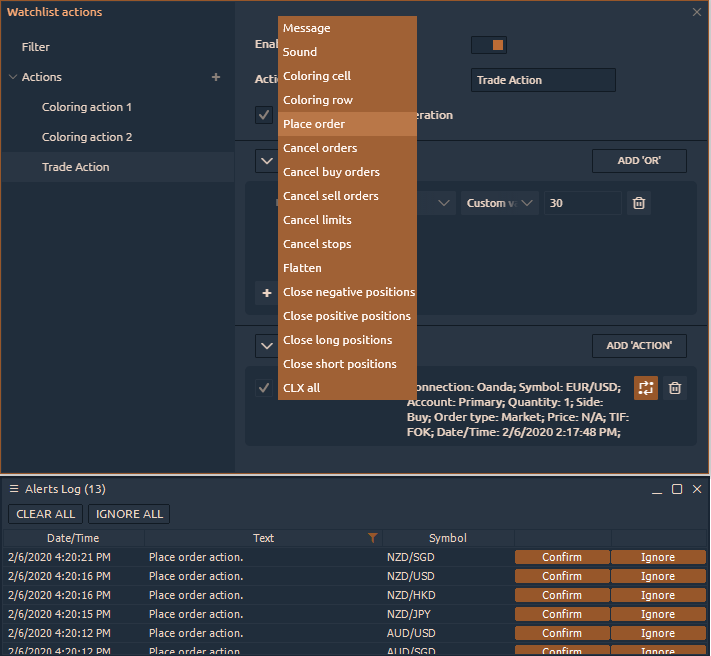This screenshot has width=711, height=656.
Task: Ignore the NZD/SGD place order alert
Action: point(658,557)
